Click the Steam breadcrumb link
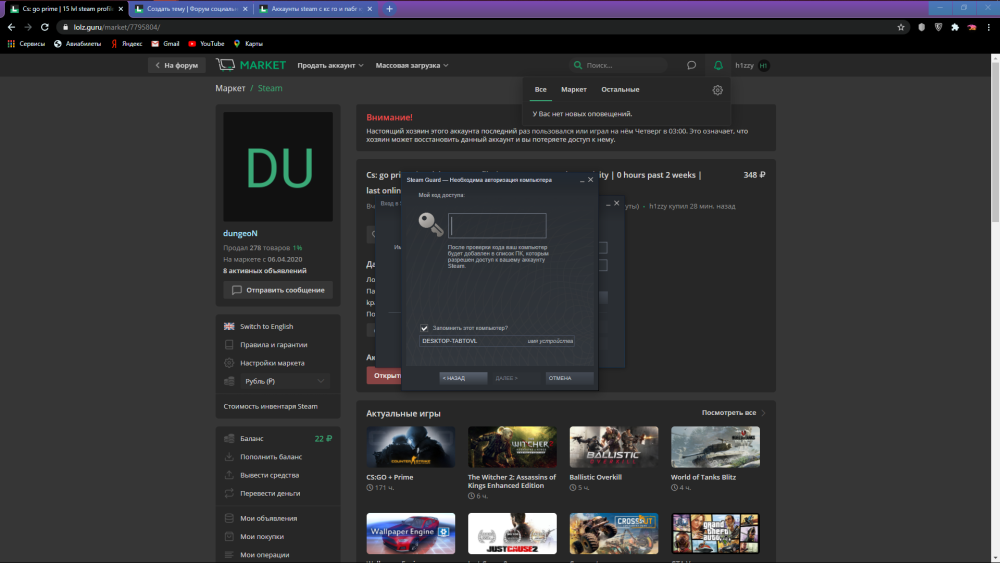This screenshot has height=563, width=1000. tap(270, 88)
